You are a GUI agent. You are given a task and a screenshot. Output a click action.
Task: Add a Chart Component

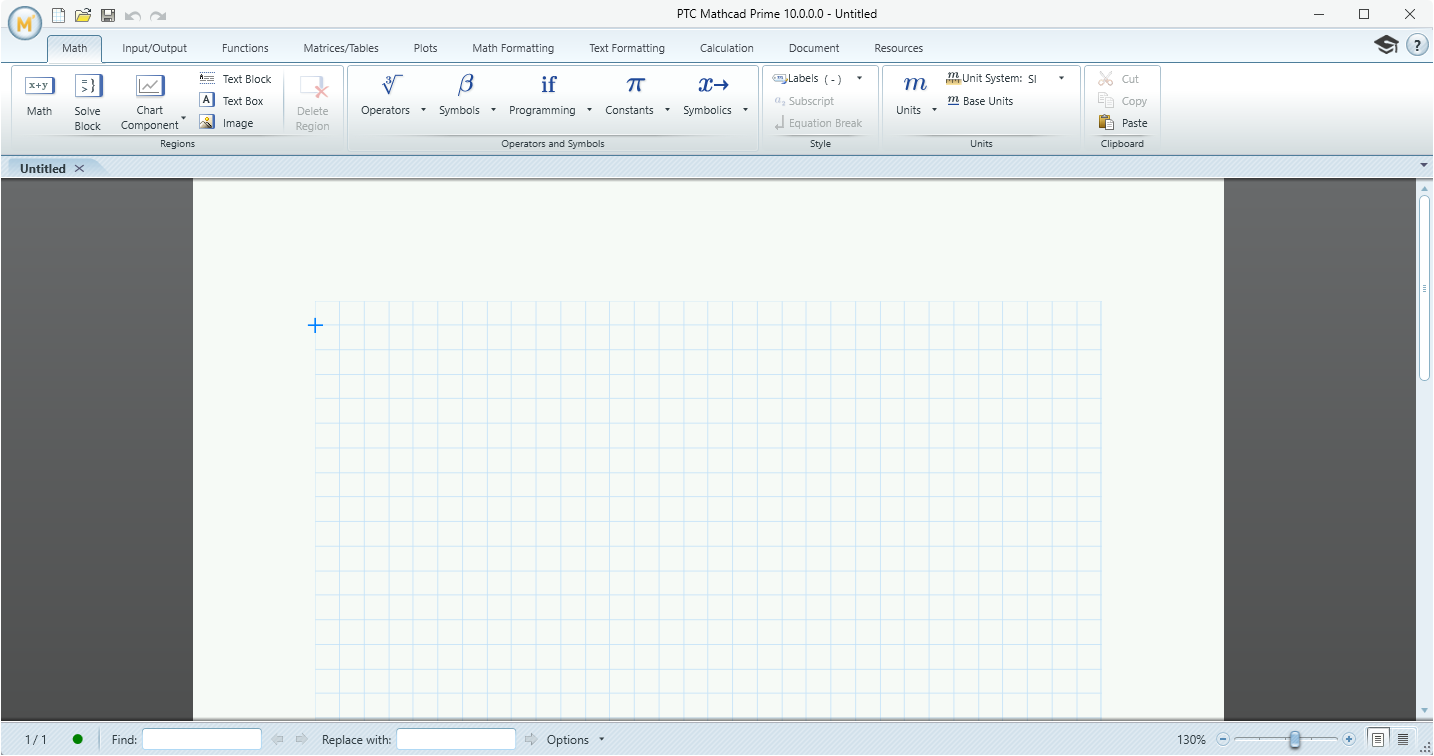(149, 97)
